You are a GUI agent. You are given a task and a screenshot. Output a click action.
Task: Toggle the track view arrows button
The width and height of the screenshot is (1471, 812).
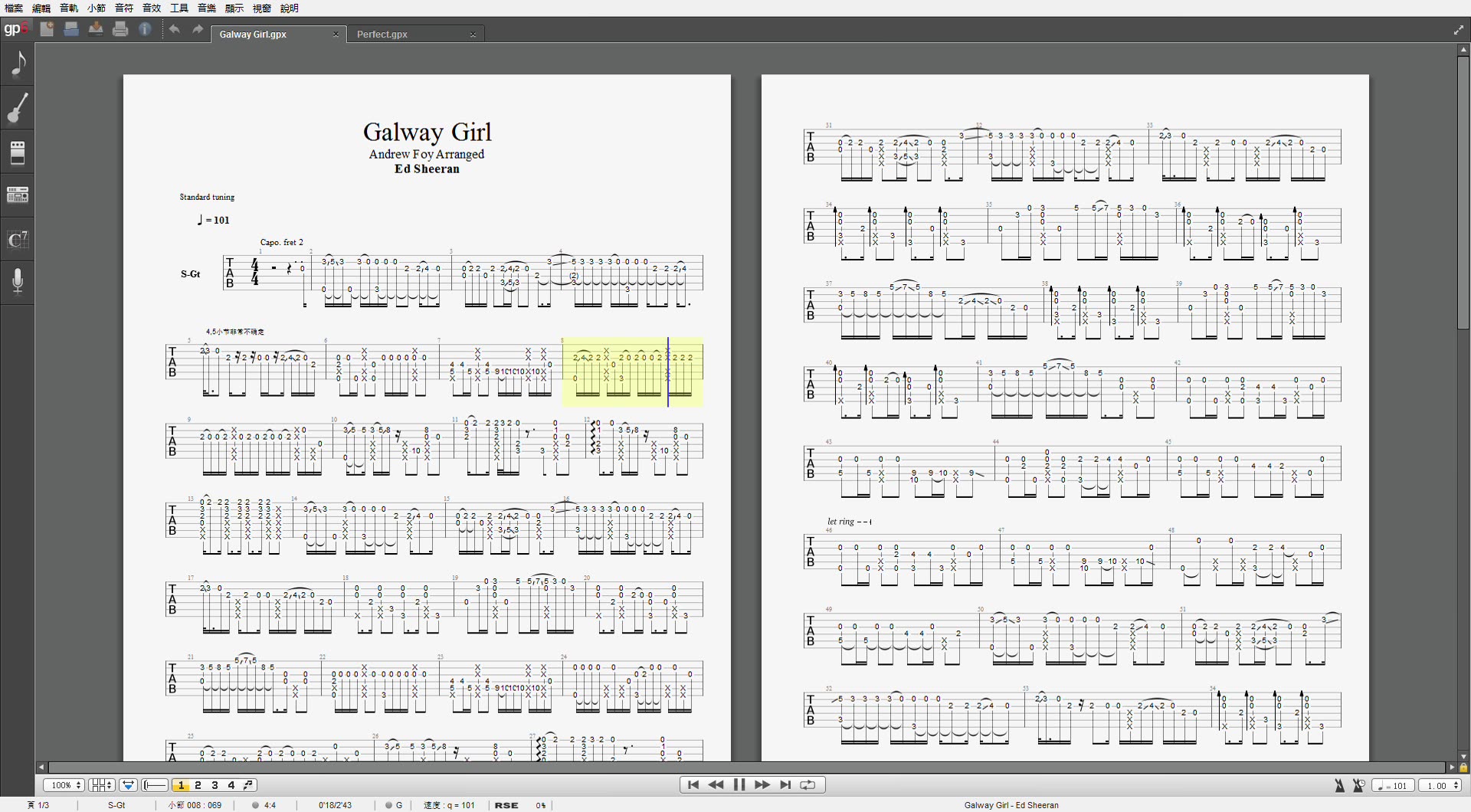pos(128,785)
